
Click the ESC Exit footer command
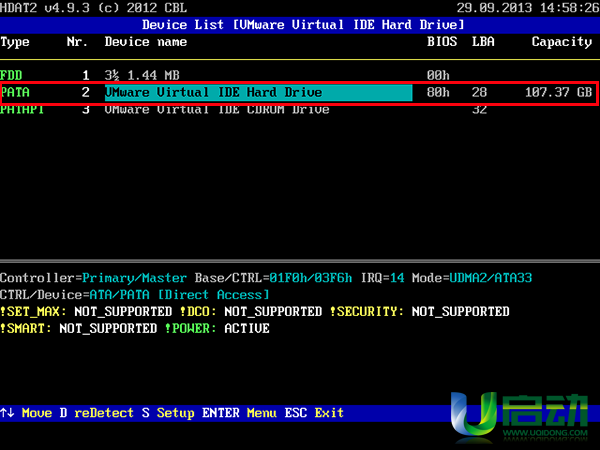(314, 413)
